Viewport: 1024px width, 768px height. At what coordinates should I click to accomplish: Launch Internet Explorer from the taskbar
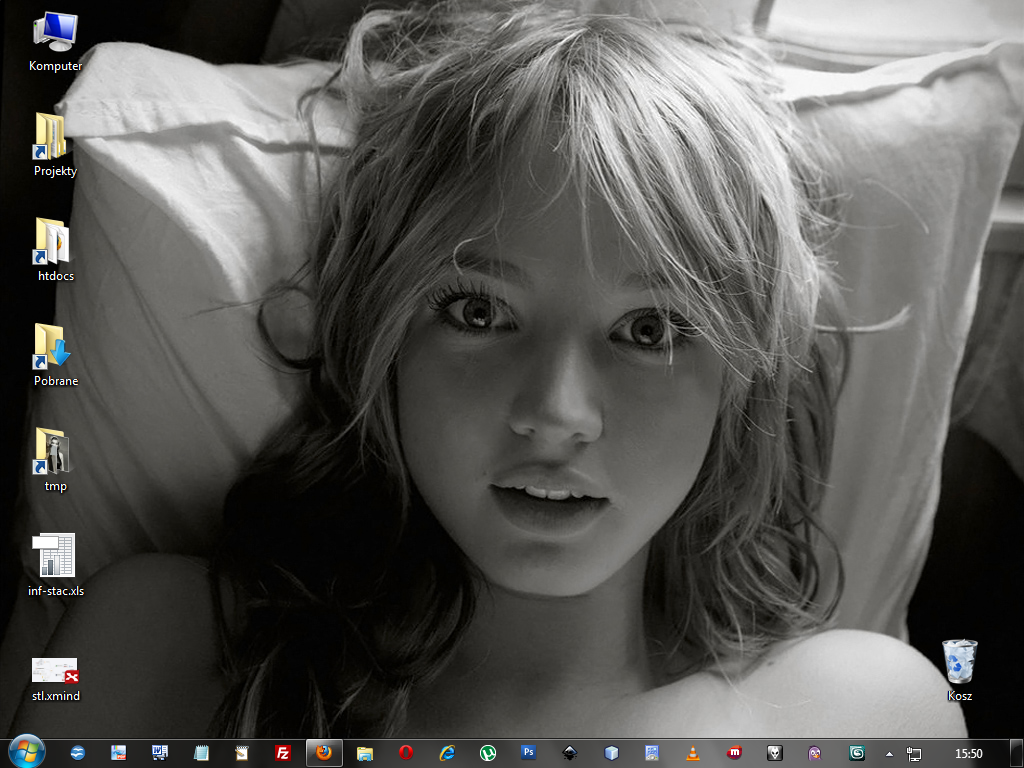[x=447, y=753]
